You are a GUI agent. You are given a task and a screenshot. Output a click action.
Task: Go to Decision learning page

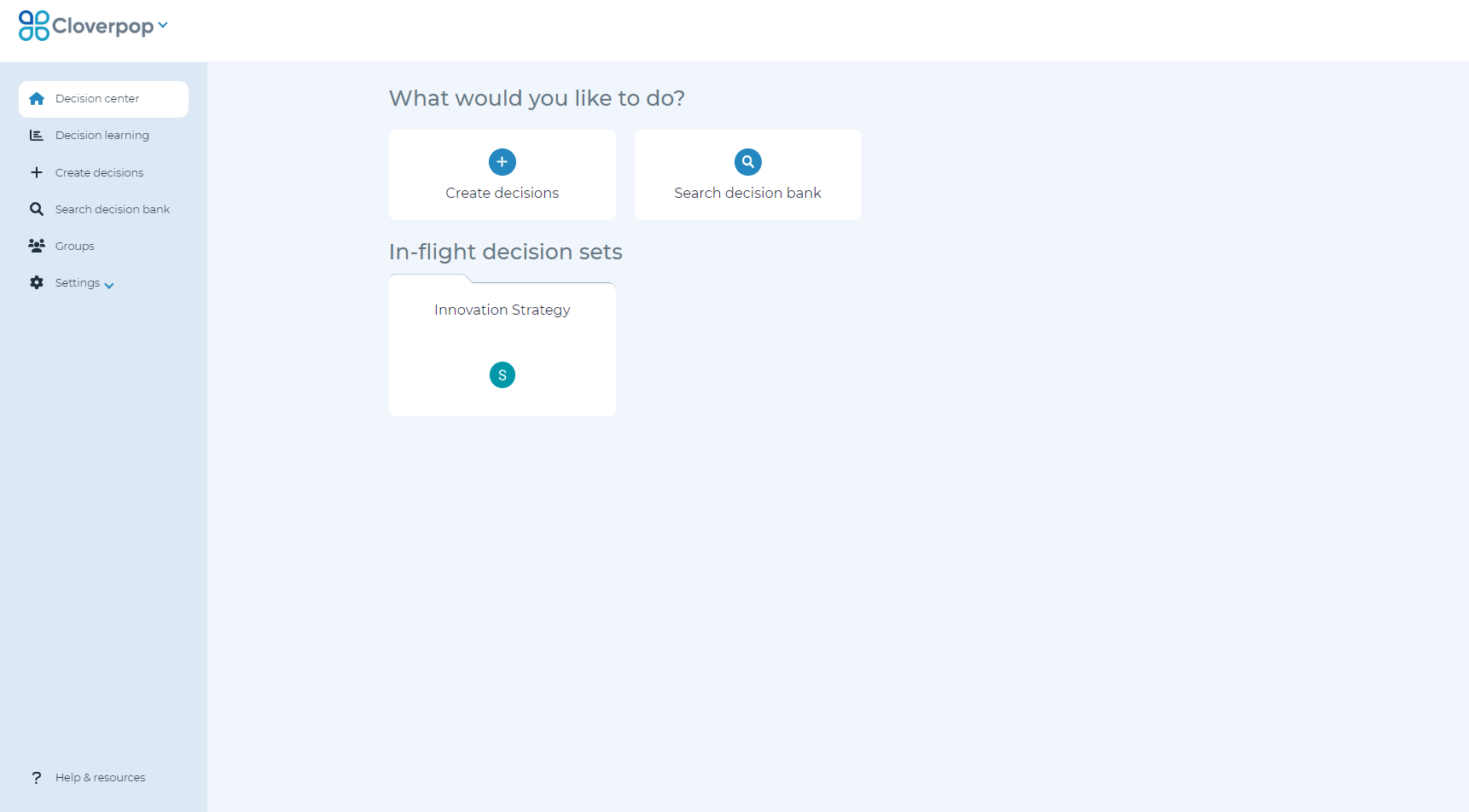102,136
